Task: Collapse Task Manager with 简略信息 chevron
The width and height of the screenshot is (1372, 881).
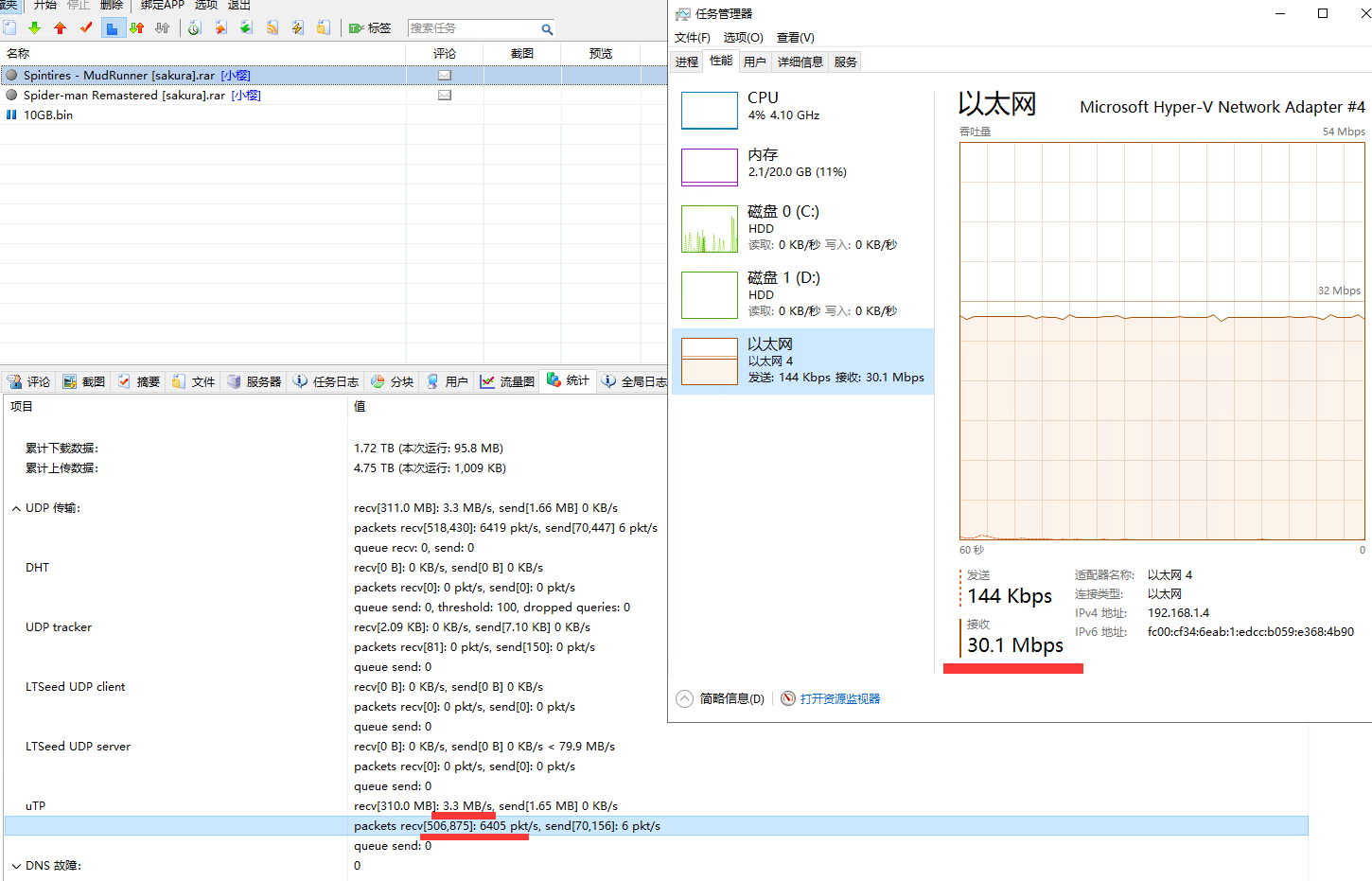Action: (685, 698)
